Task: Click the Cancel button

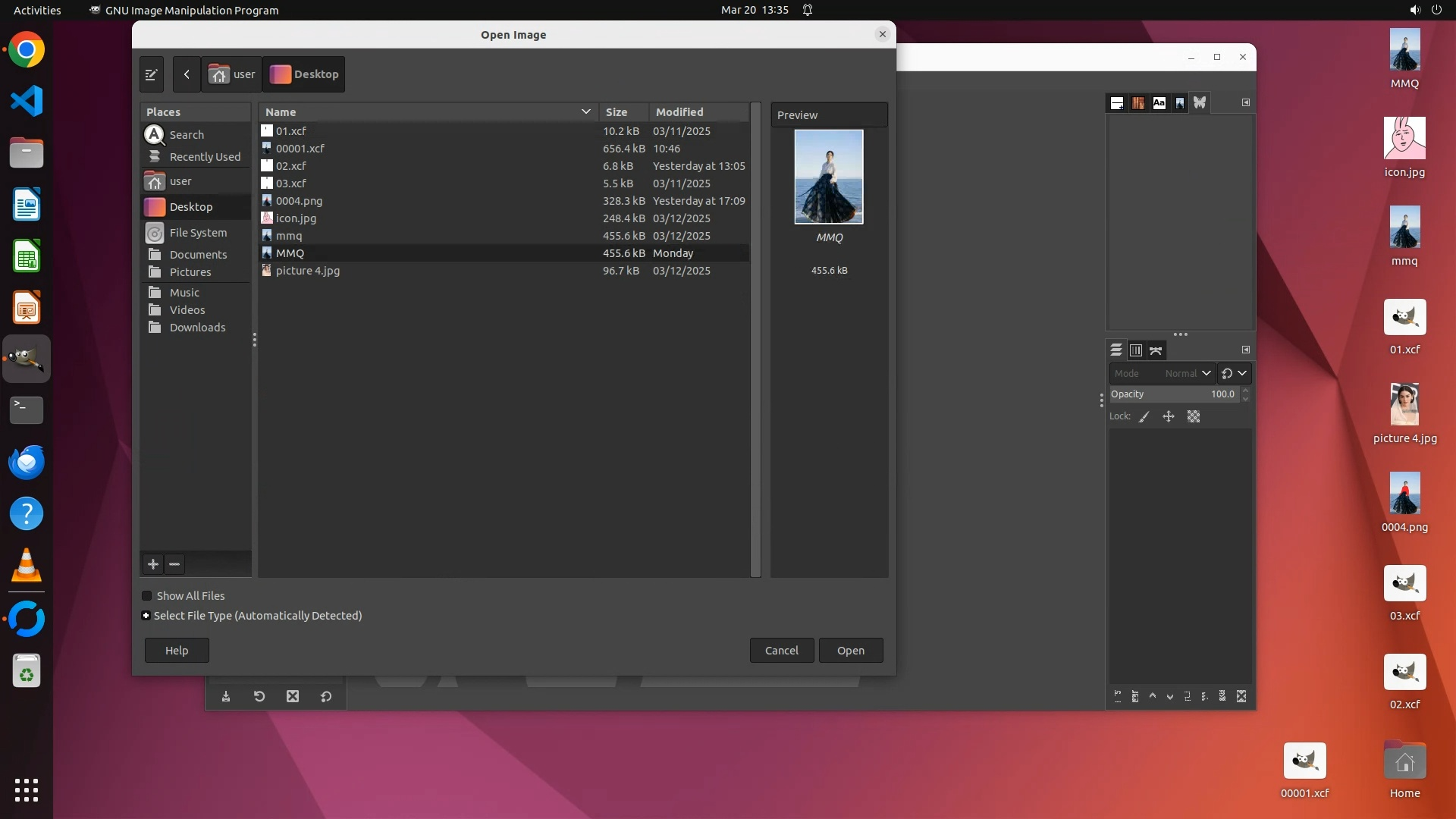Action: coord(781,651)
